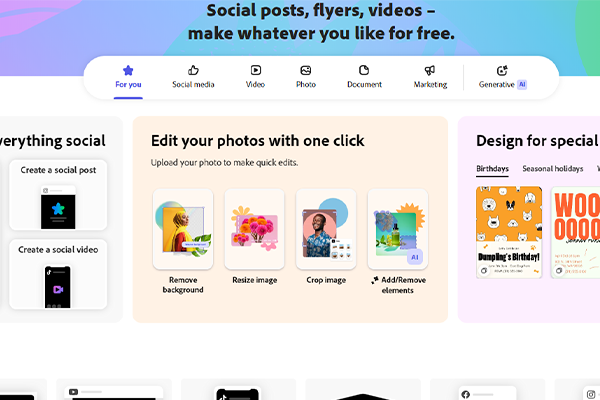Image resolution: width=600 pixels, height=400 pixels.
Task: Open the Generative tab label
Action: [x=497, y=85]
